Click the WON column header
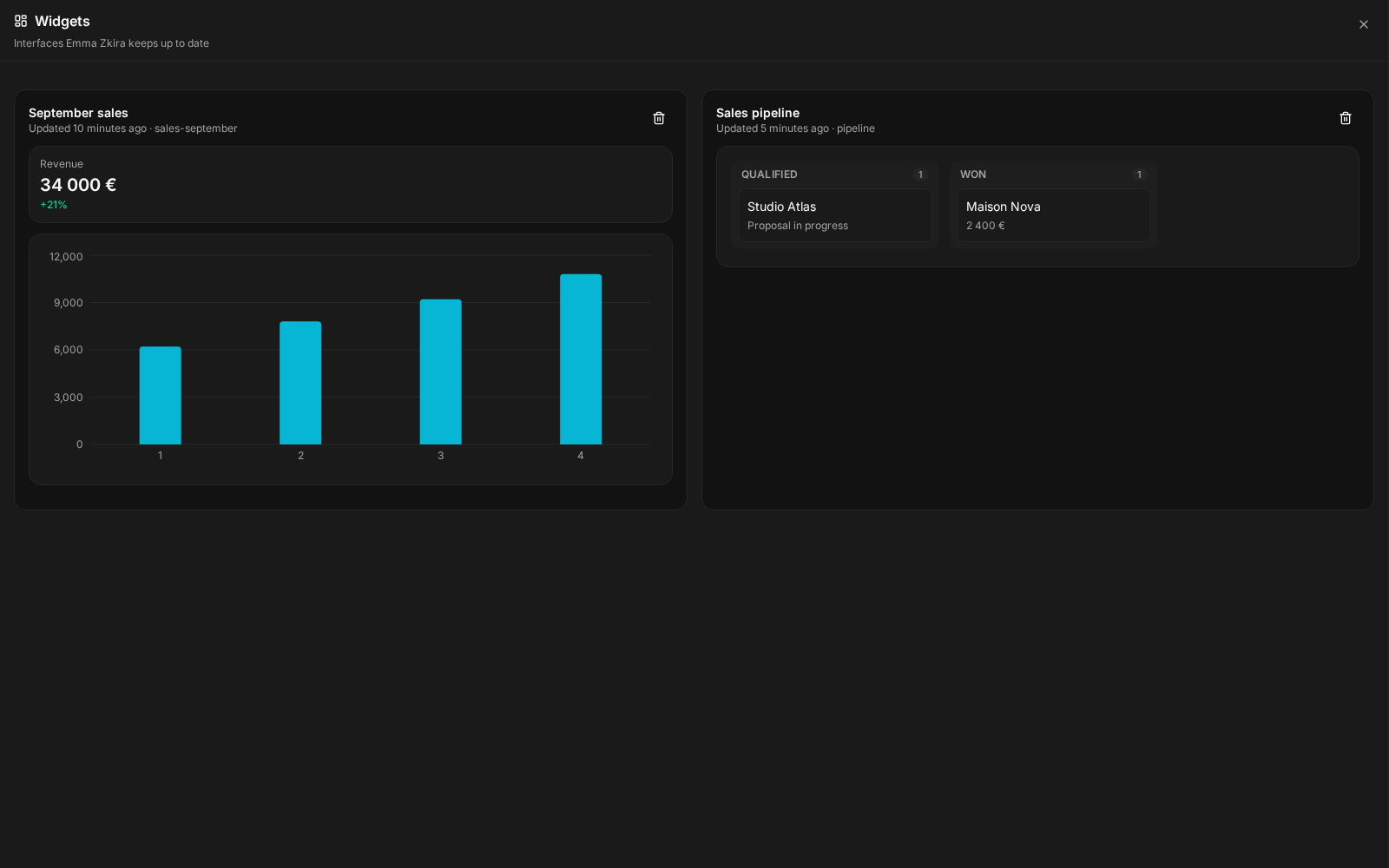Viewport: 1389px width, 868px height. 973,174
